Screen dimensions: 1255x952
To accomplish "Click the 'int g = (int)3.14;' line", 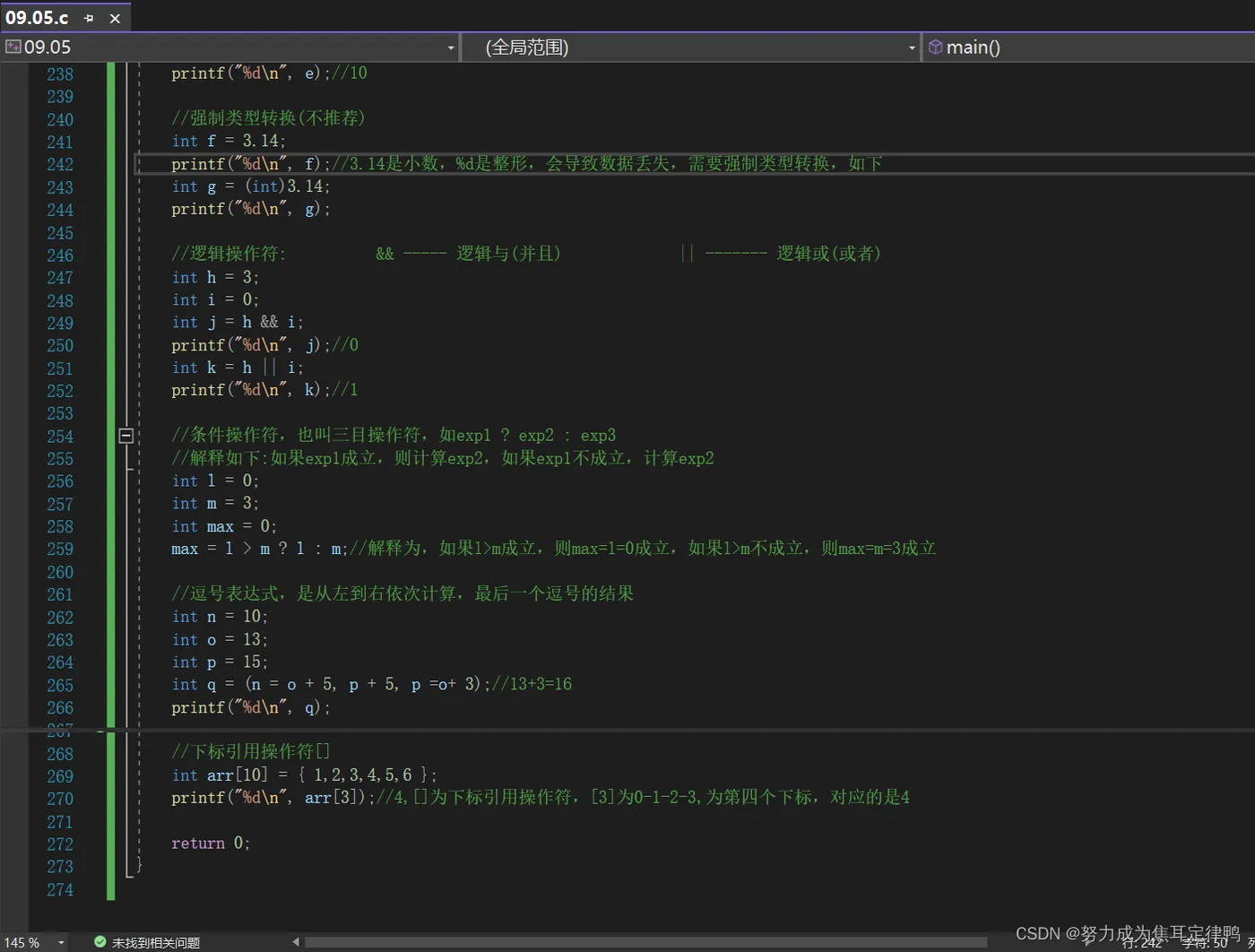I will click(251, 186).
